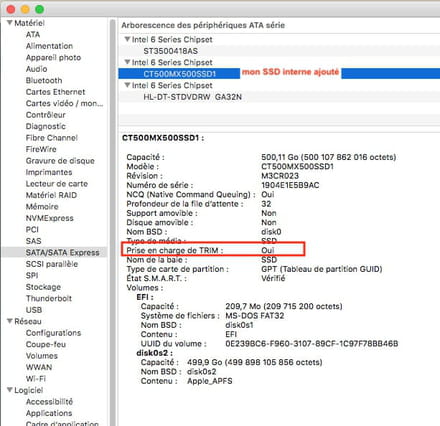Select PCI in the sidebar

(x=32, y=229)
